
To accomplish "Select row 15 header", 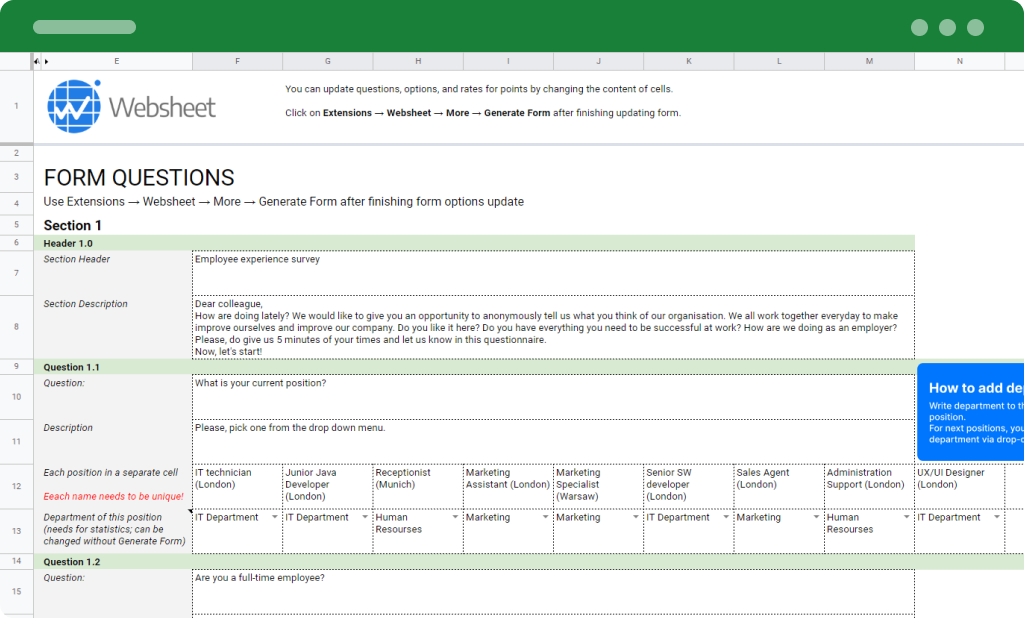I will coord(16,591).
